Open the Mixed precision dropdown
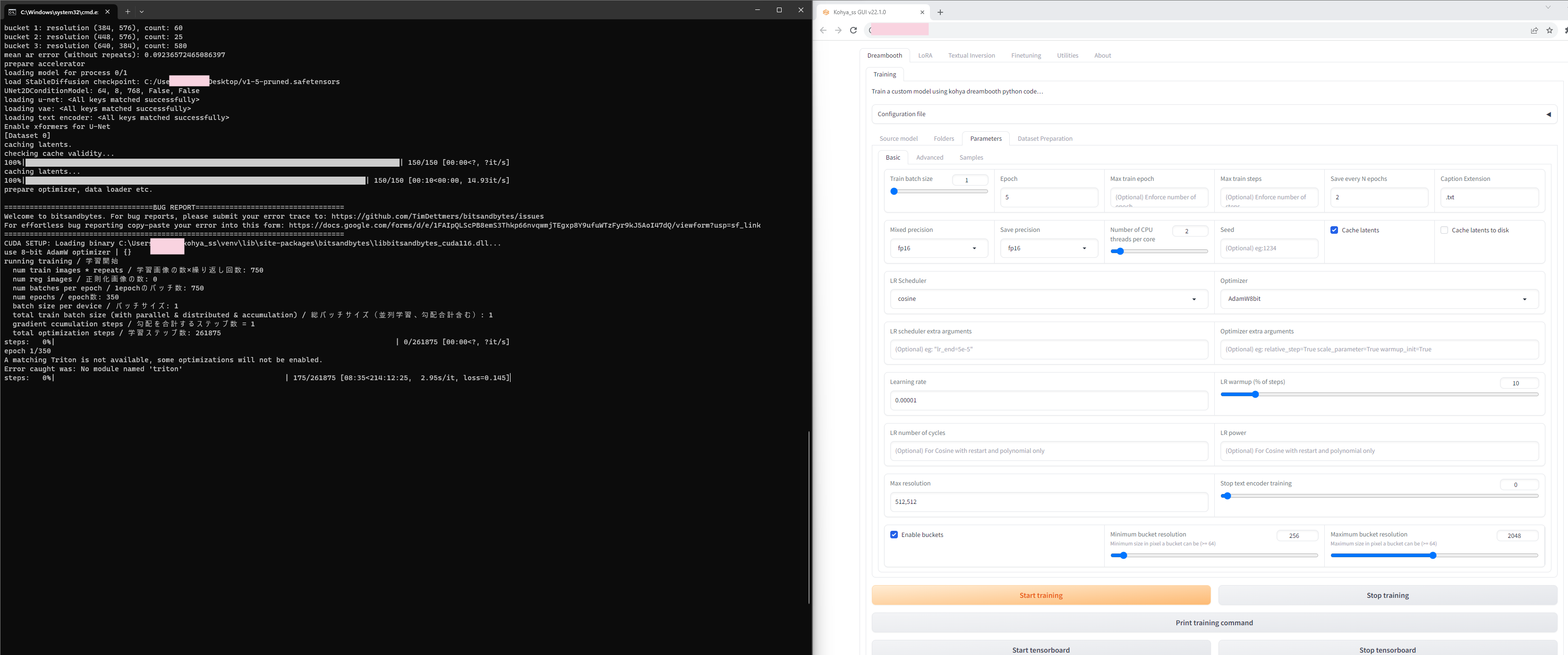 (938, 248)
